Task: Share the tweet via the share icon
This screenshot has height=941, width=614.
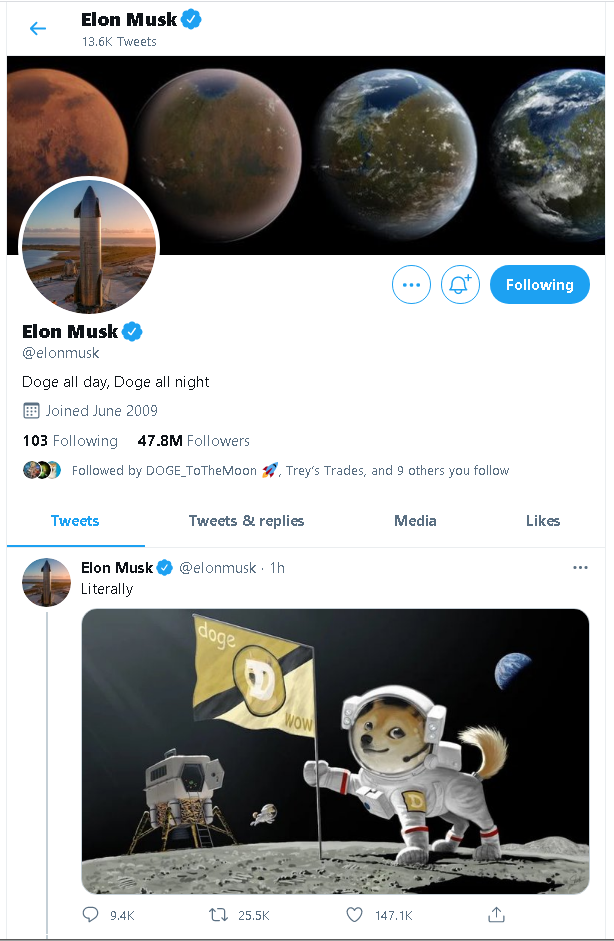Action: pyautogui.click(x=496, y=914)
